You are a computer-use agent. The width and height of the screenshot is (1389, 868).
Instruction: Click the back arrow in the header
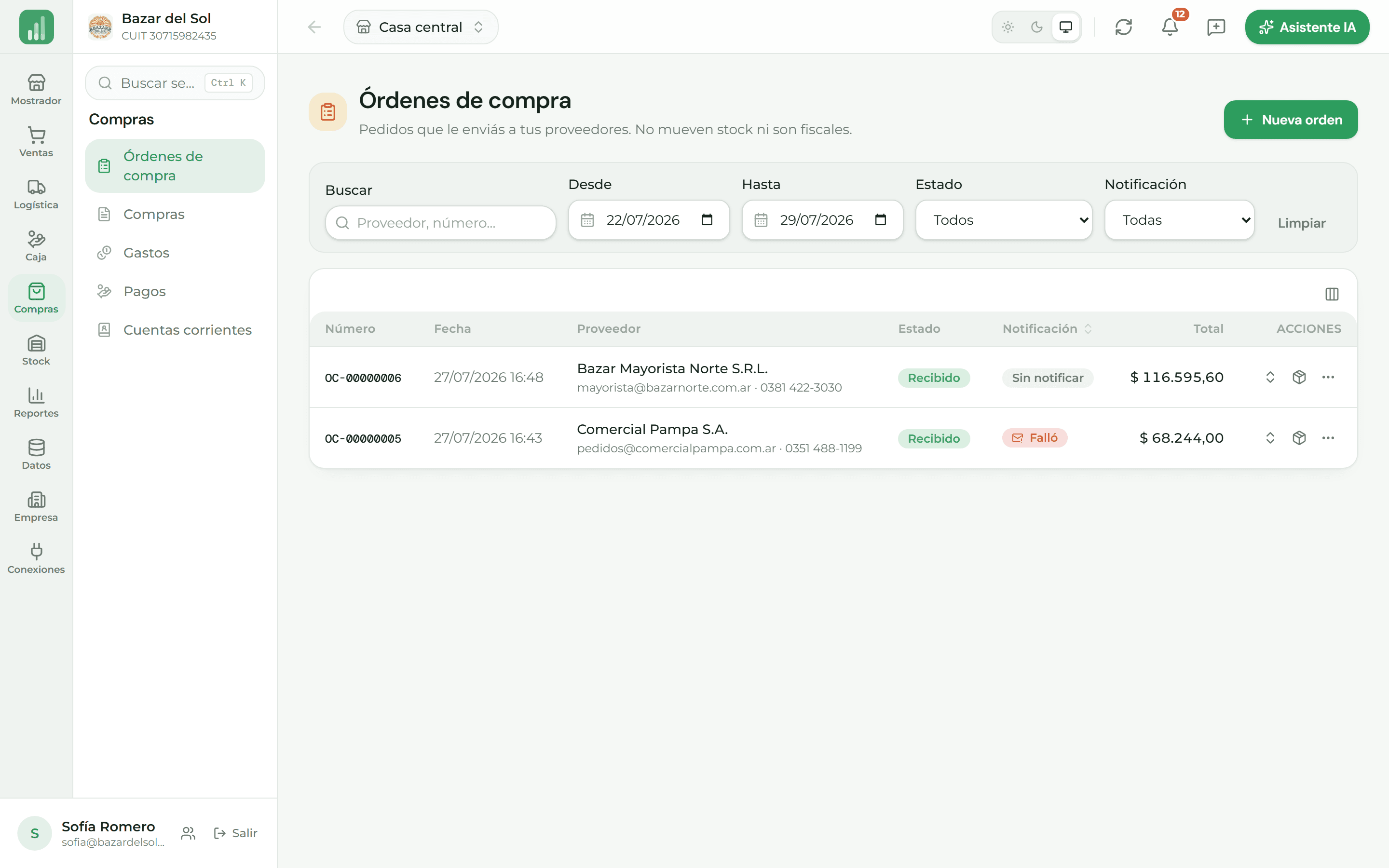click(314, 27)
